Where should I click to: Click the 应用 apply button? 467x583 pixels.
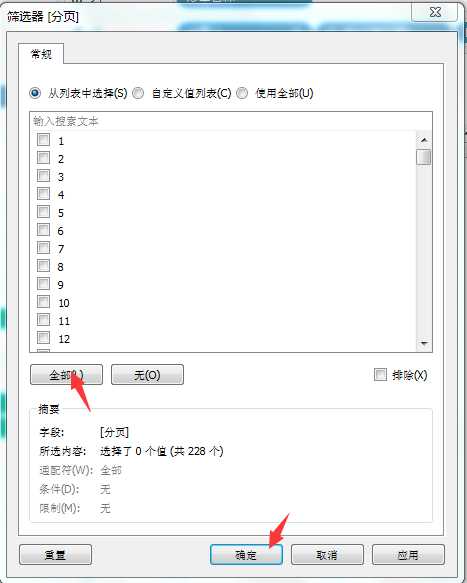[x=408, y=555]
